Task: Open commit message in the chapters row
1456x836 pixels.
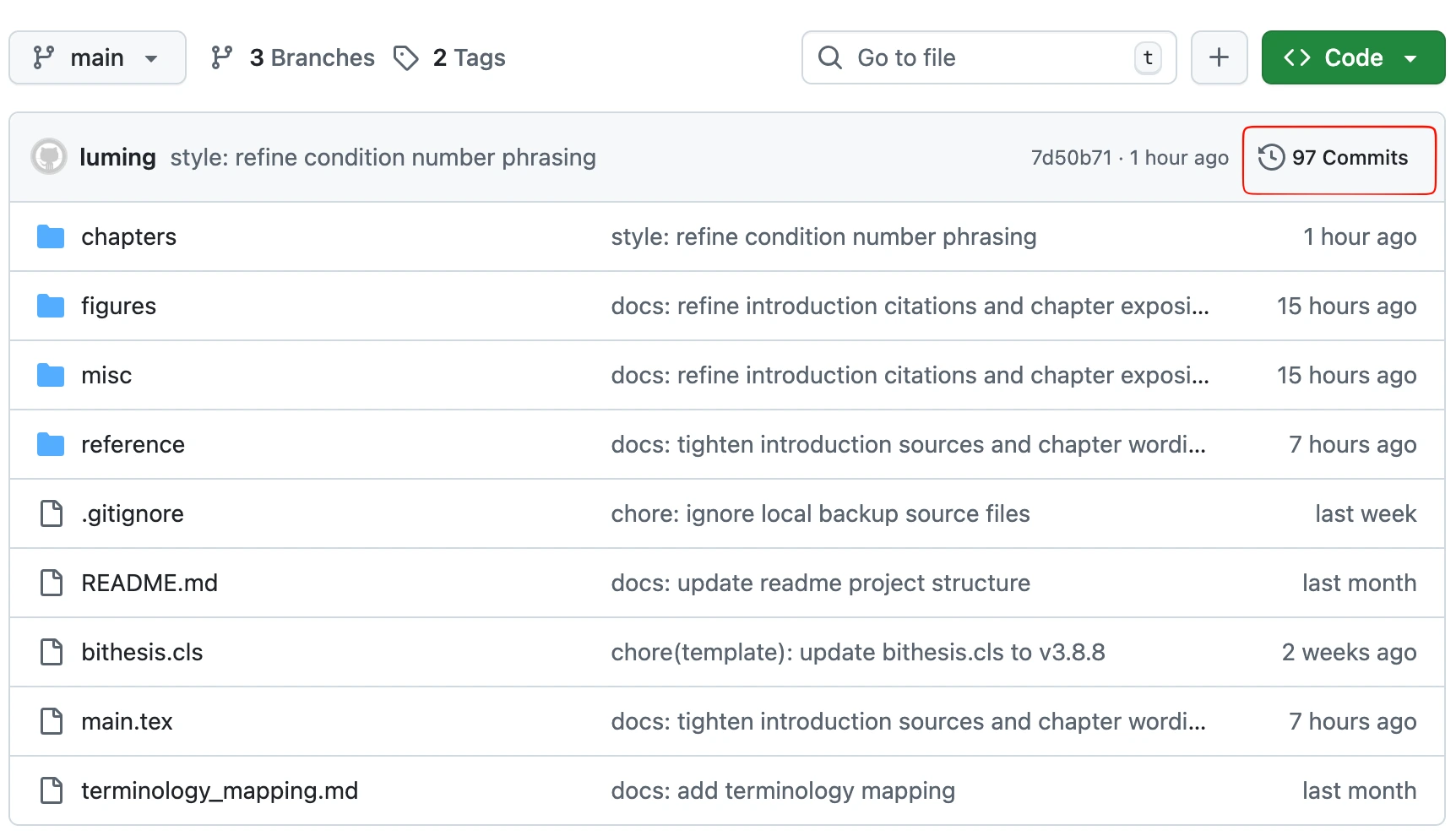Action: pyautogui.click(x=823, y=236)
